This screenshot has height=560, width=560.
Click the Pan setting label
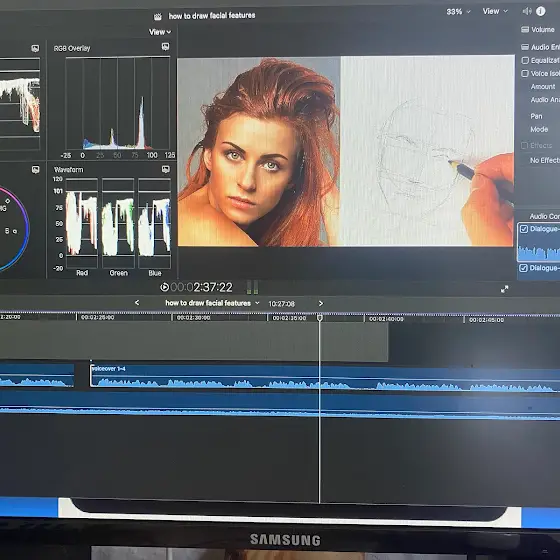click(536, 116)
